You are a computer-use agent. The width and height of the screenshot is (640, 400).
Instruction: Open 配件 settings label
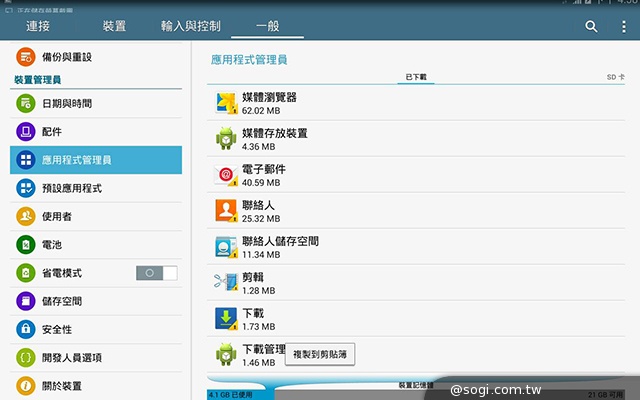click(52, 132)
